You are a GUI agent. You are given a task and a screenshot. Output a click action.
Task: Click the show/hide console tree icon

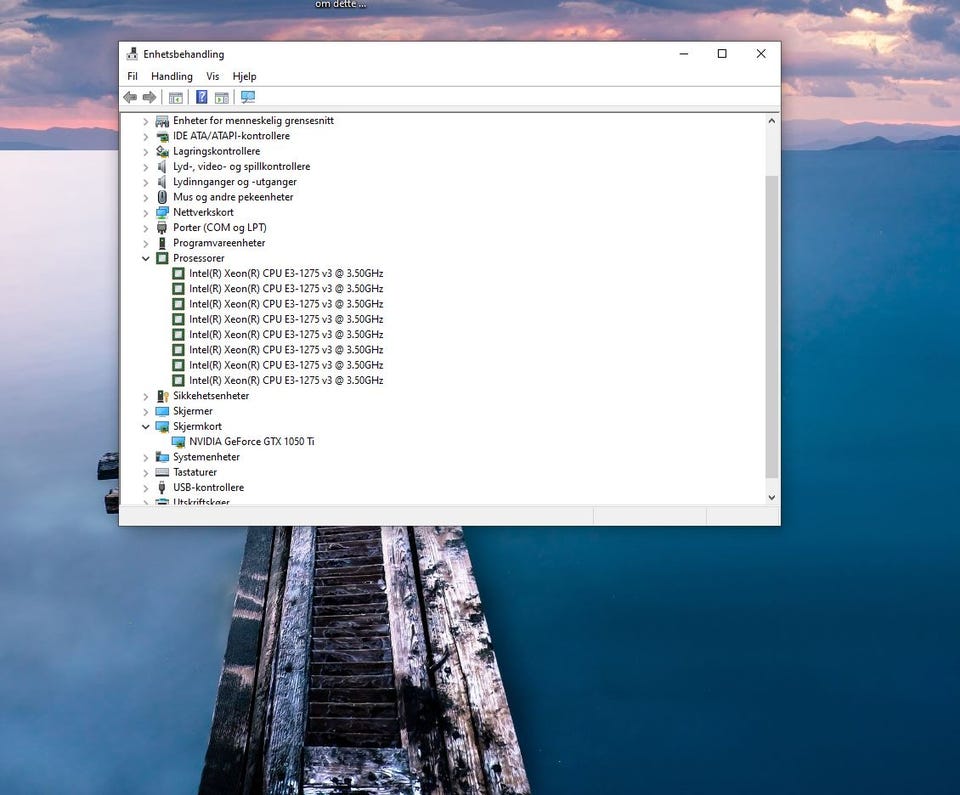(x=176, y=97)
